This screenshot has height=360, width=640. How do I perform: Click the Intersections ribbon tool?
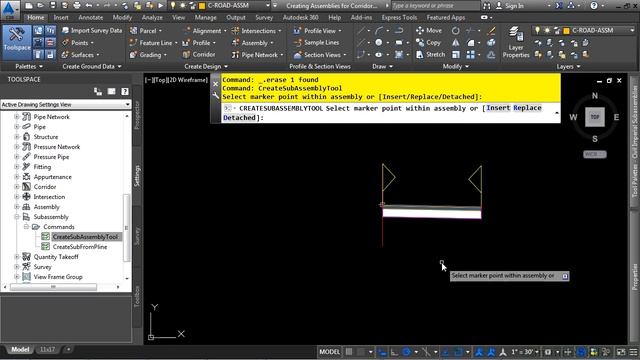(x=256, y=31)
